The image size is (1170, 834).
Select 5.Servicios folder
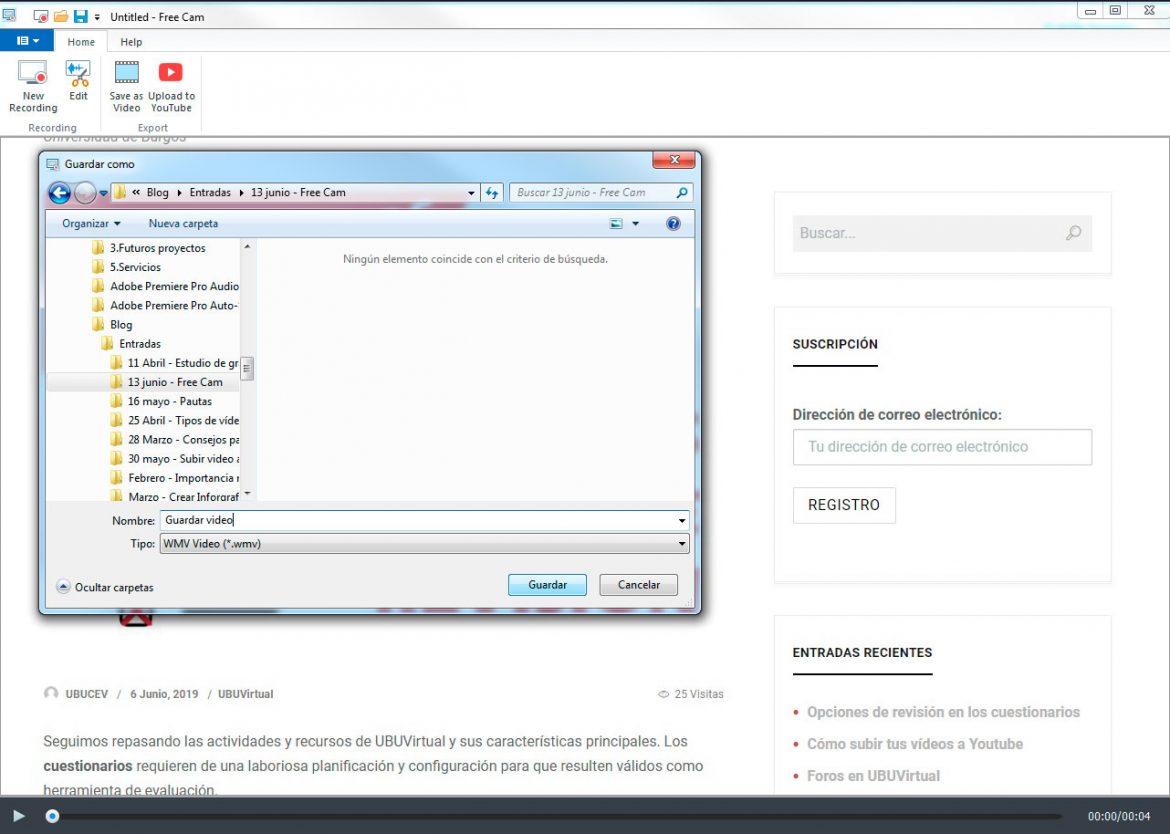pyautogui.click(x=126, y=267)
